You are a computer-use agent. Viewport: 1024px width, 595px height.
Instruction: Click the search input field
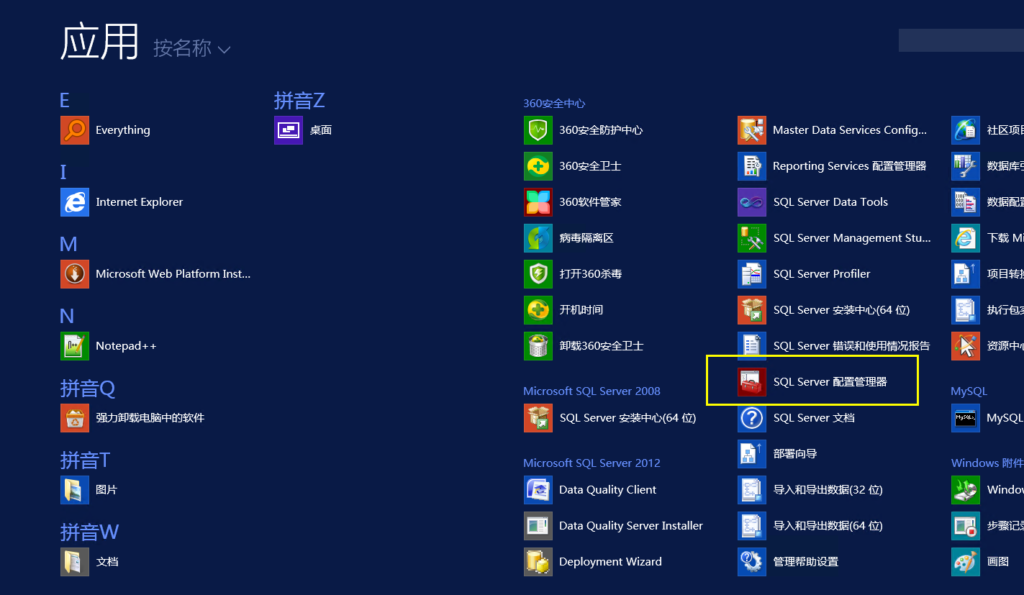tap(961, 40)
